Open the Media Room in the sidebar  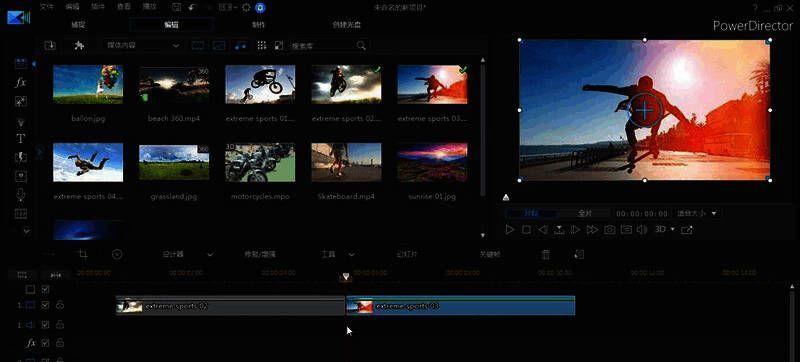tap(20, 63)
